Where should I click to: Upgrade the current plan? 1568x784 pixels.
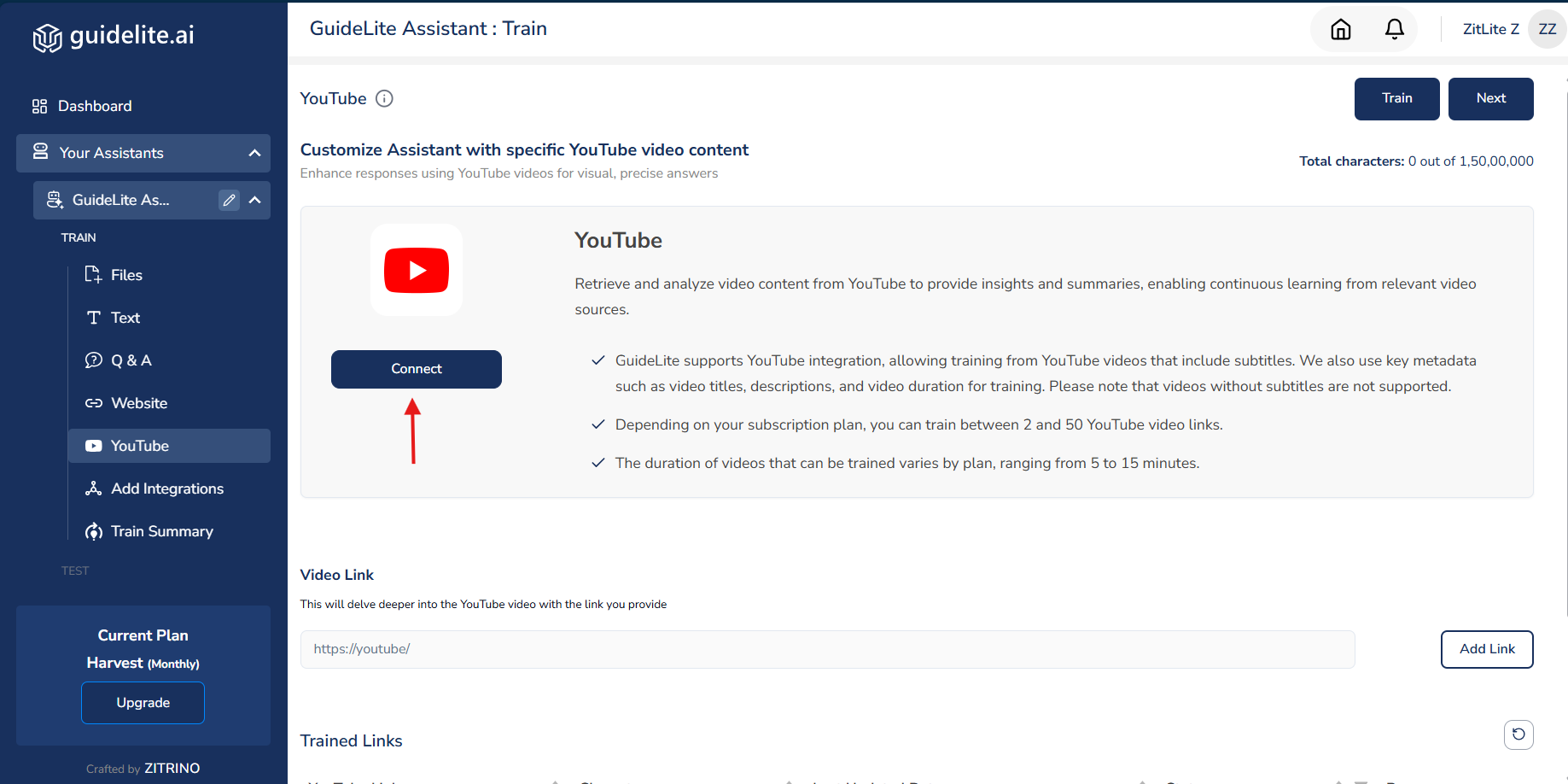click(x=143, y=703)
